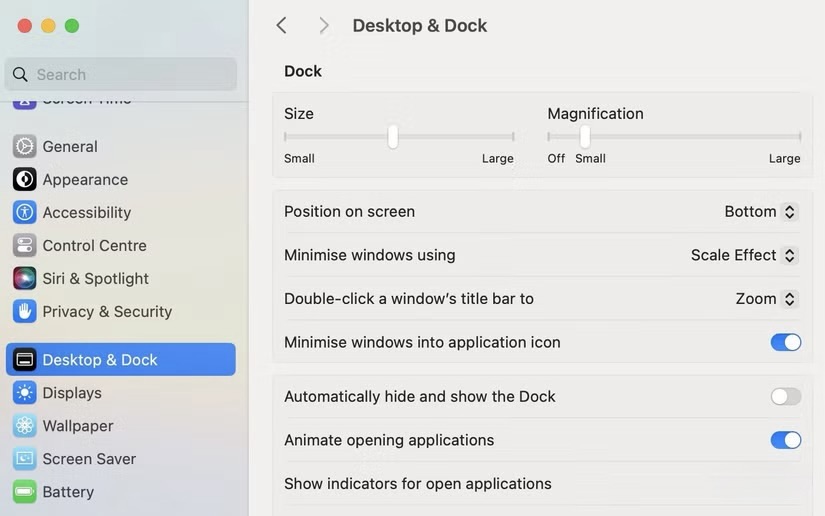Image resolution: width=825 pixels, height=516 pixels.
Task: Click the Wallpaper flower icon
Action: [25, 426]
